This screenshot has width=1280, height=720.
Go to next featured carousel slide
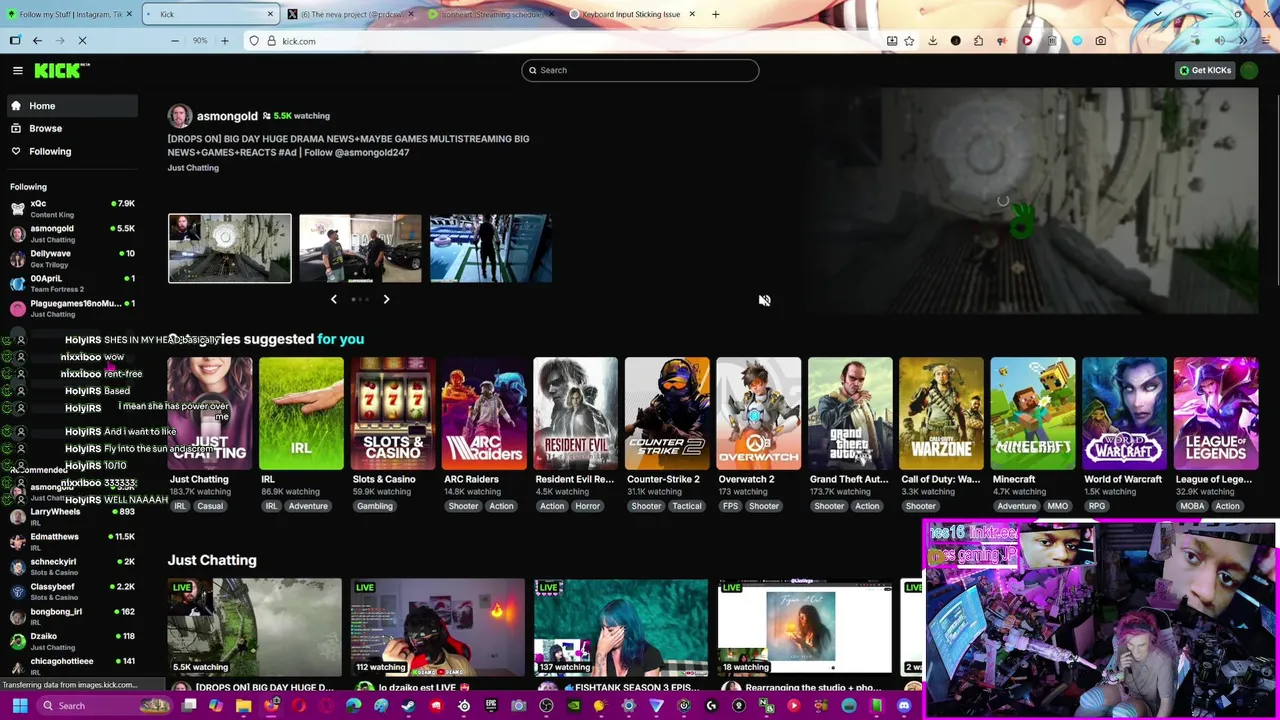point(386,299)
